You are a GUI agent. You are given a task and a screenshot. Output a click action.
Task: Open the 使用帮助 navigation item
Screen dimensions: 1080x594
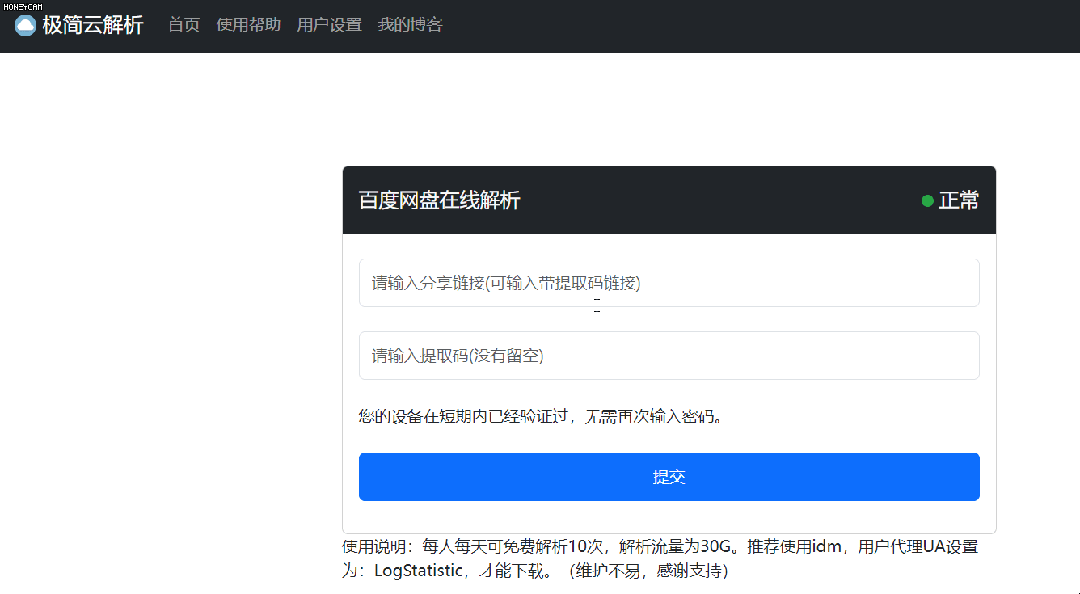(247, 25)
